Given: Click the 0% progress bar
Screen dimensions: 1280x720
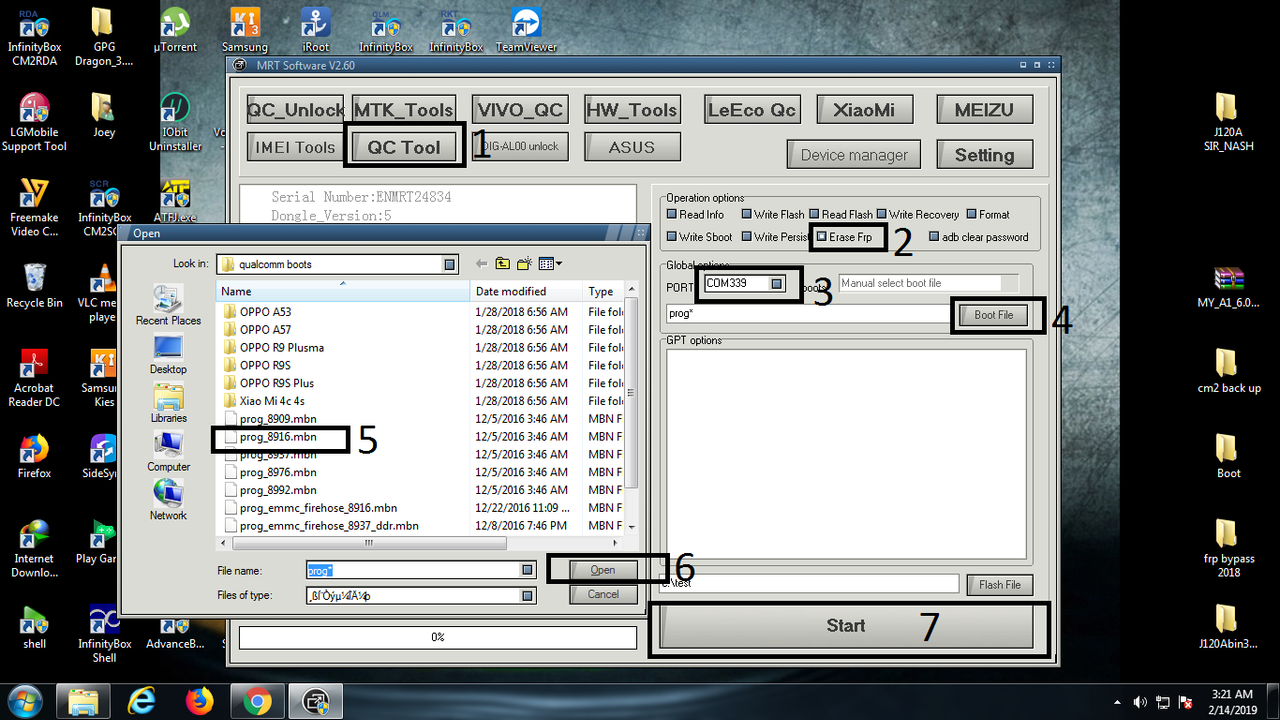Looking at the screenshot, I should pos(438,637).
